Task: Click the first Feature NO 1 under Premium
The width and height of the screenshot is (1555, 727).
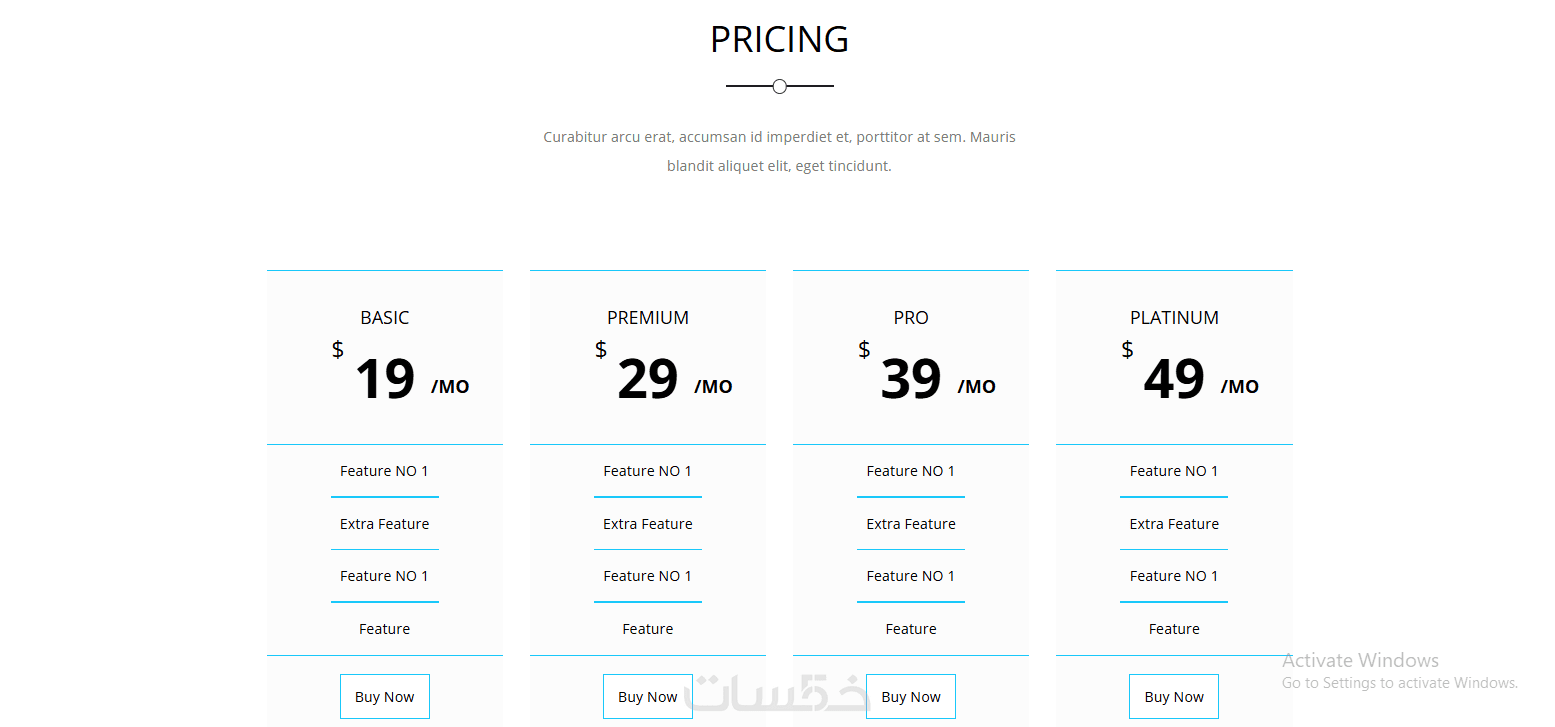Action: click(648, 471)
